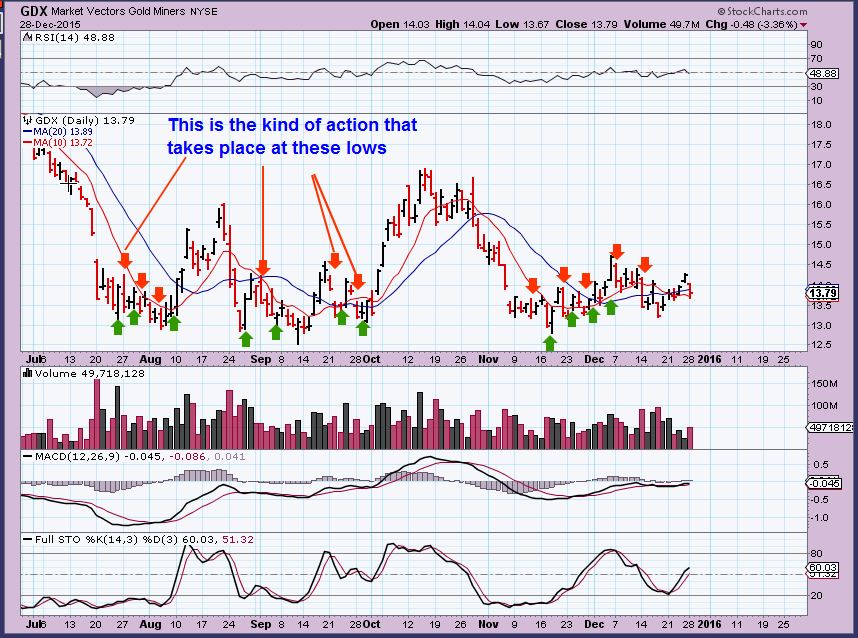Screen dimensions: 858x638
Task: Click the 'High 14.04' value
Action: click(464, 24)
